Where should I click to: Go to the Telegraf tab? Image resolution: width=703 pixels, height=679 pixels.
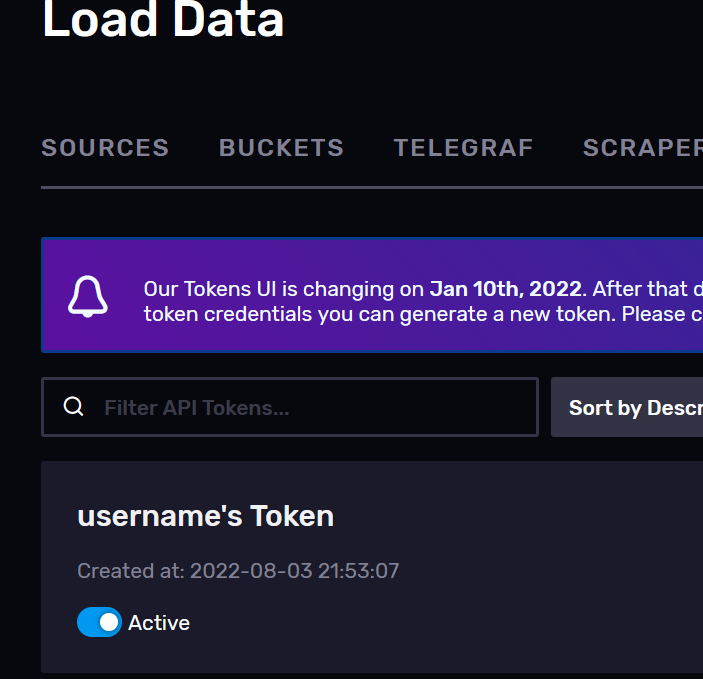(x=464, y=148)
